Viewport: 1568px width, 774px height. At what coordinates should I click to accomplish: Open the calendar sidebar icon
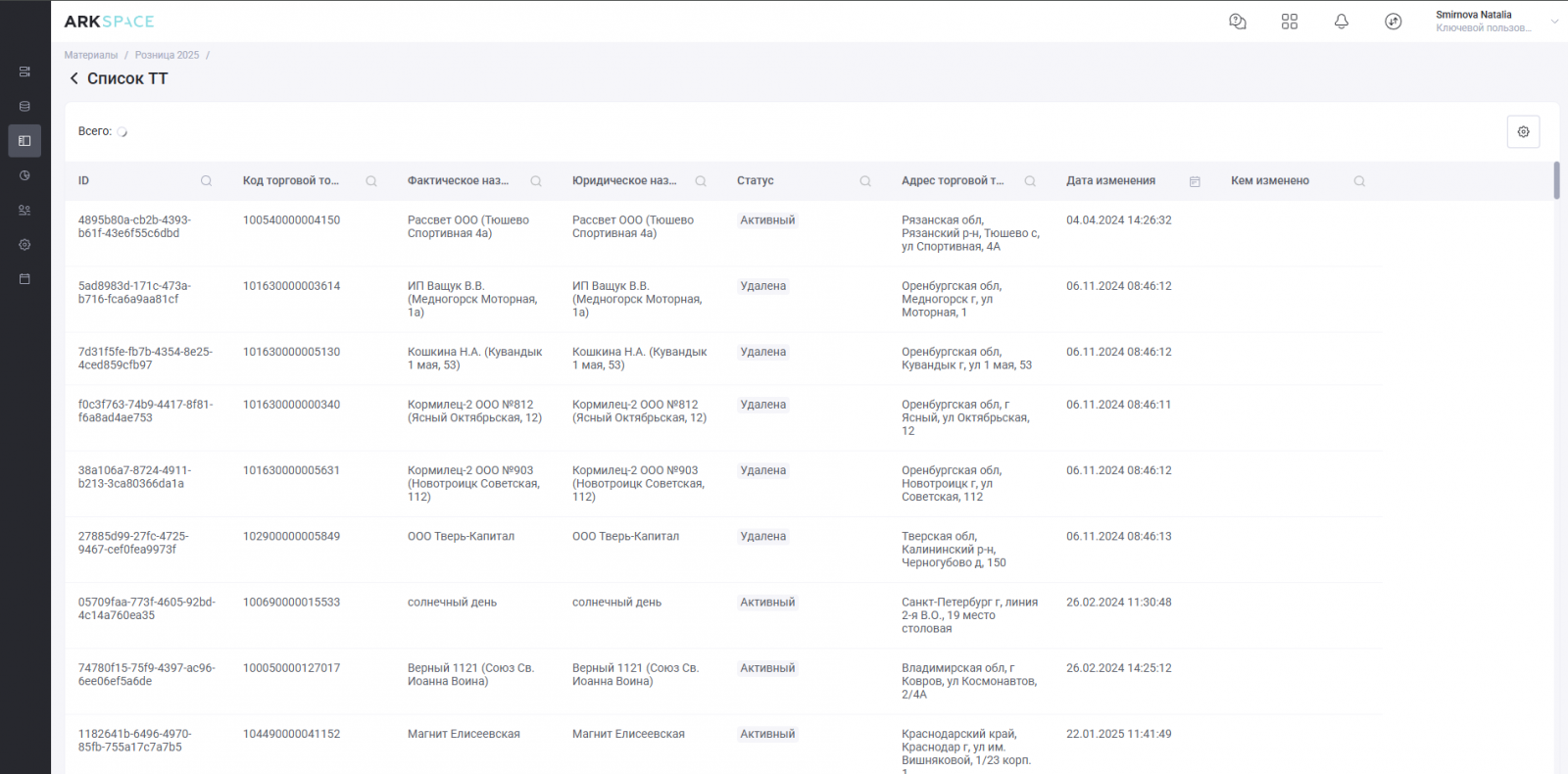pos(24,279)
